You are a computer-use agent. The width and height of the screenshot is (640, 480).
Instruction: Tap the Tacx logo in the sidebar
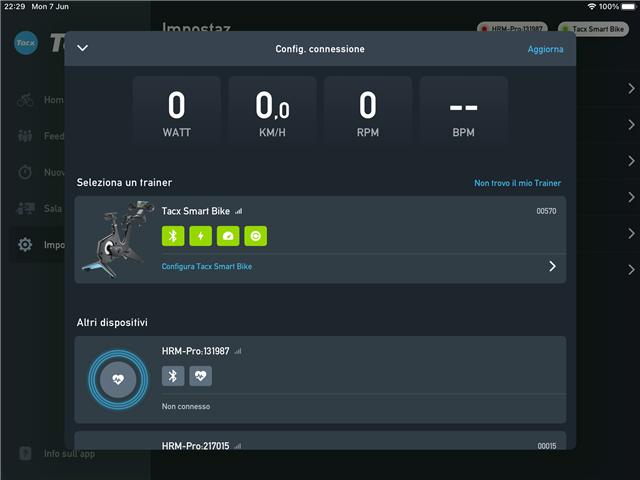pos(26,42)
